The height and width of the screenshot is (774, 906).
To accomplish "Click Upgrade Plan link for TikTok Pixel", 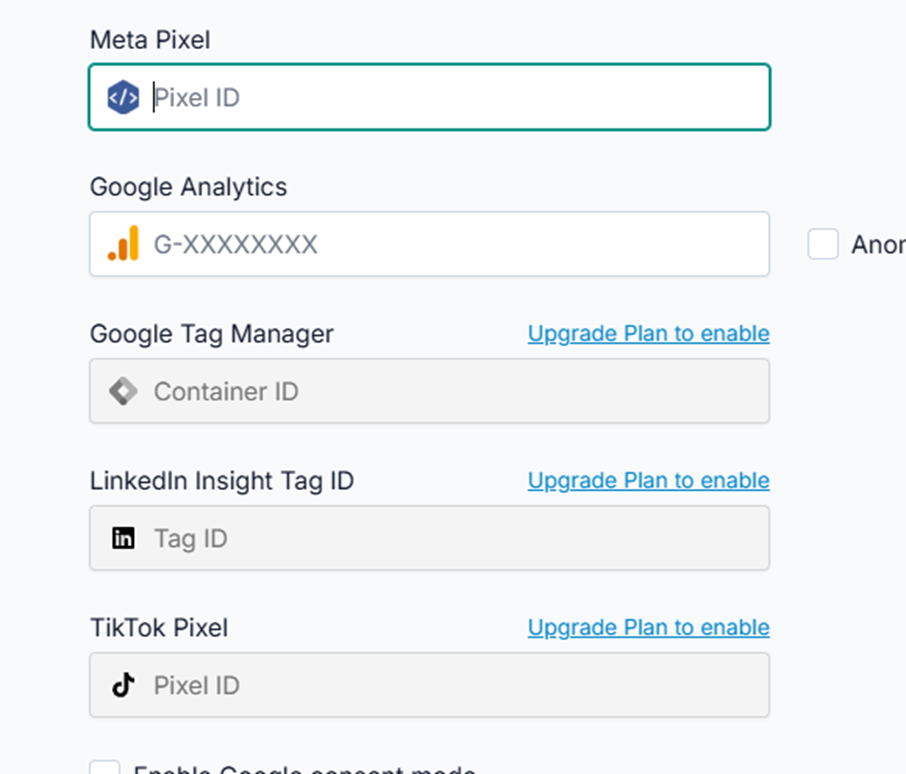I will 648,627.
